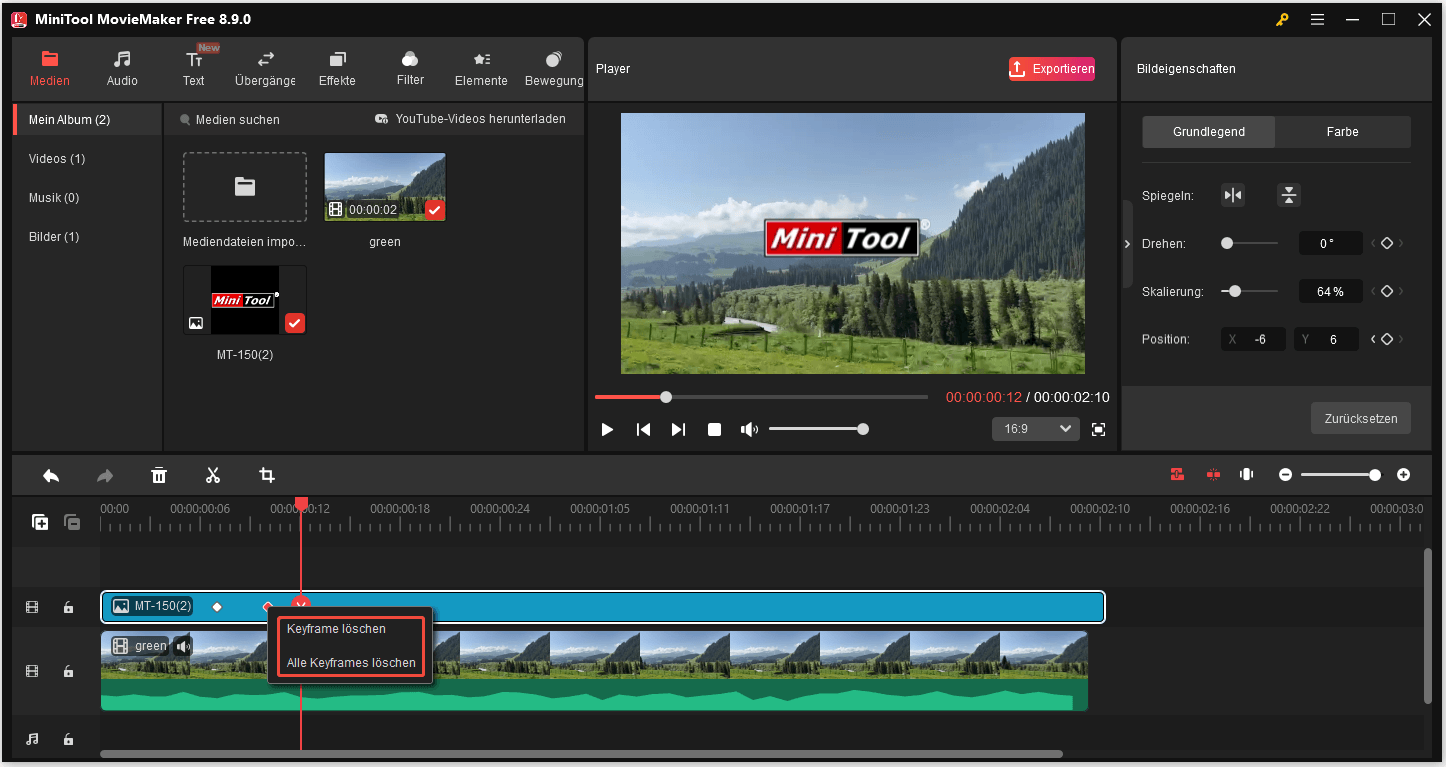Screen dimensions: 1446x767
Task: Adjust the Skalierung slider
Action: tap(1250, 291)
